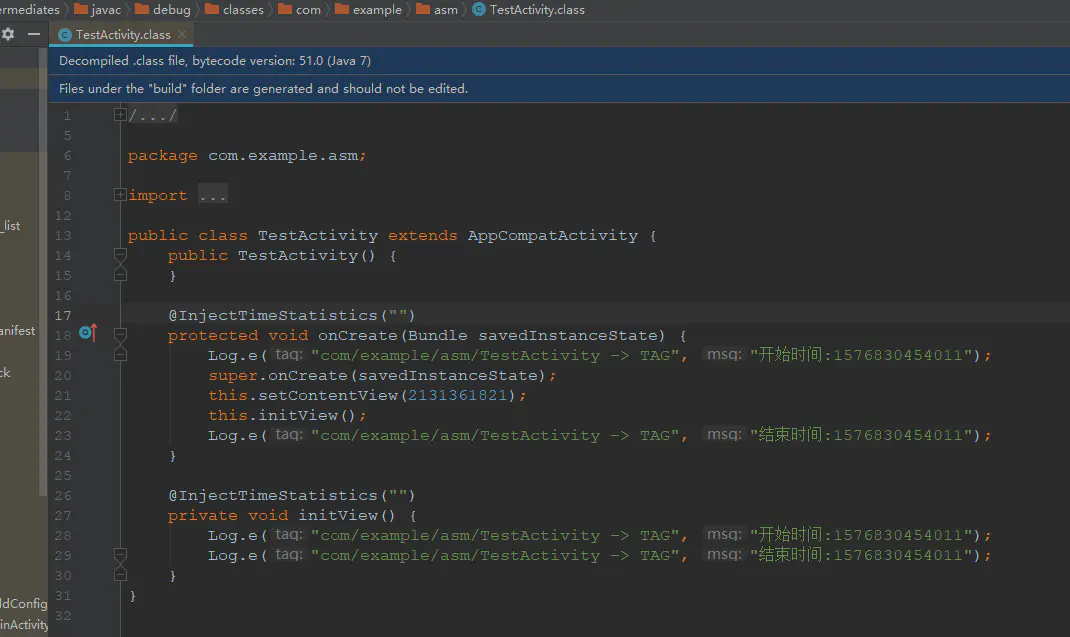Click the 'TestActivity' class name on line 13
1070x637 pixels.
tap(317, 236)
